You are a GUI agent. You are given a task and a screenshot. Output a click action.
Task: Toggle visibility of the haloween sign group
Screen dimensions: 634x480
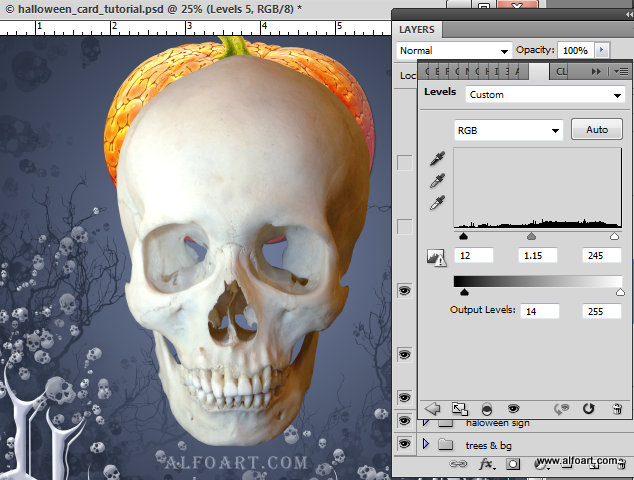point(404,423)
